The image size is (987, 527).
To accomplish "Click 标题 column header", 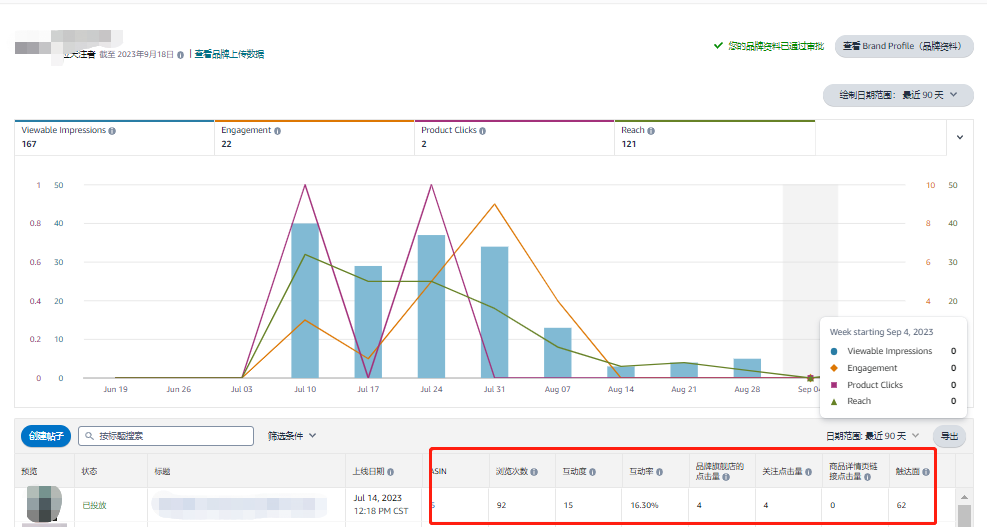I will [162, 472].
